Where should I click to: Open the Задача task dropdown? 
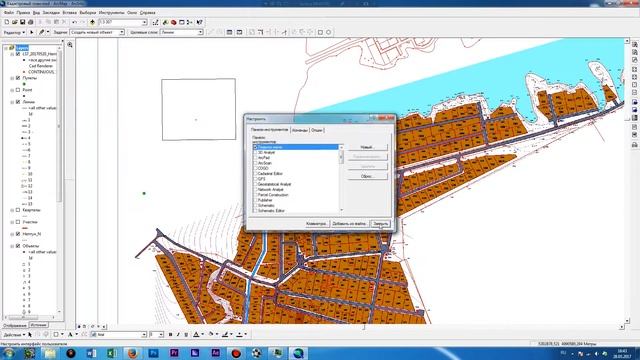pyautogui.click(x=122, y=32)
